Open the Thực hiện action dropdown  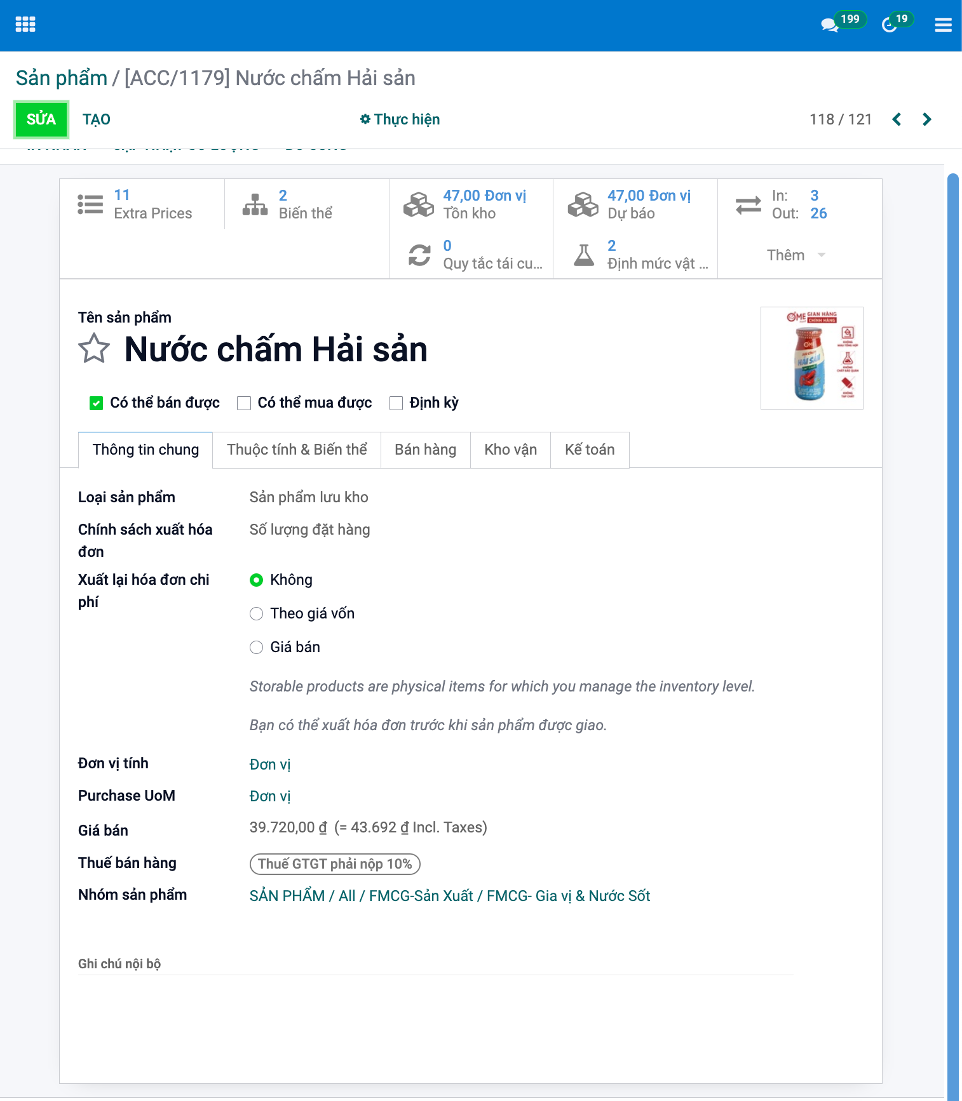tap(400, 119)
